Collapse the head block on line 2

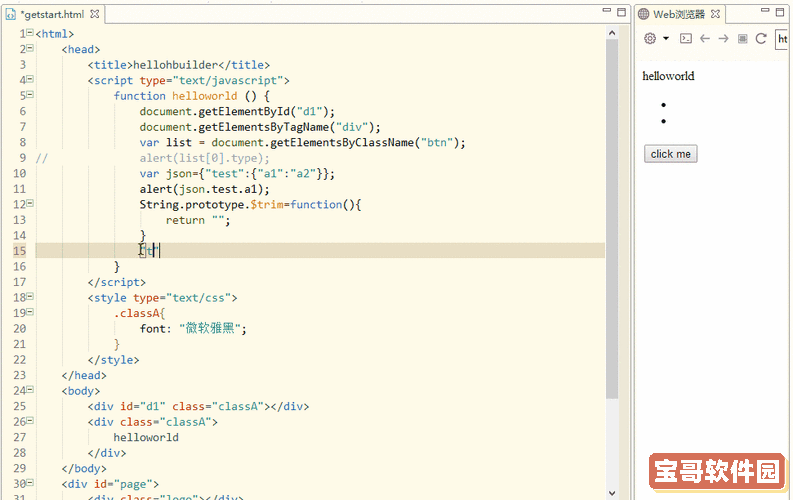click(x=30, y=49)
